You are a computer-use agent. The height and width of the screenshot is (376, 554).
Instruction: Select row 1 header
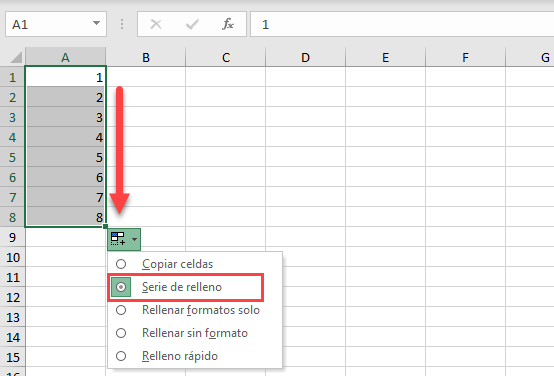12,77
